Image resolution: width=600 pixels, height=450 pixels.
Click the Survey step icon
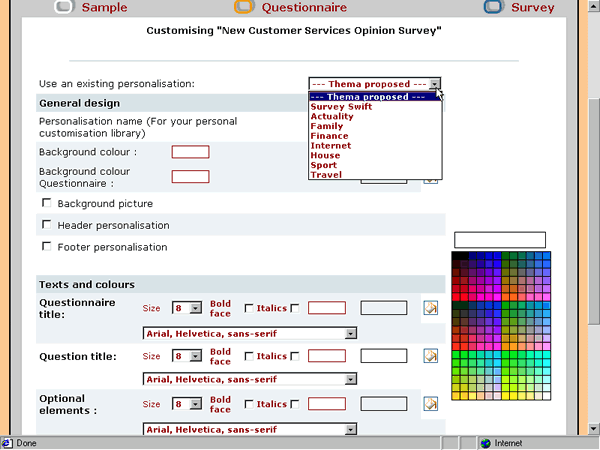[x=494, y=7]
